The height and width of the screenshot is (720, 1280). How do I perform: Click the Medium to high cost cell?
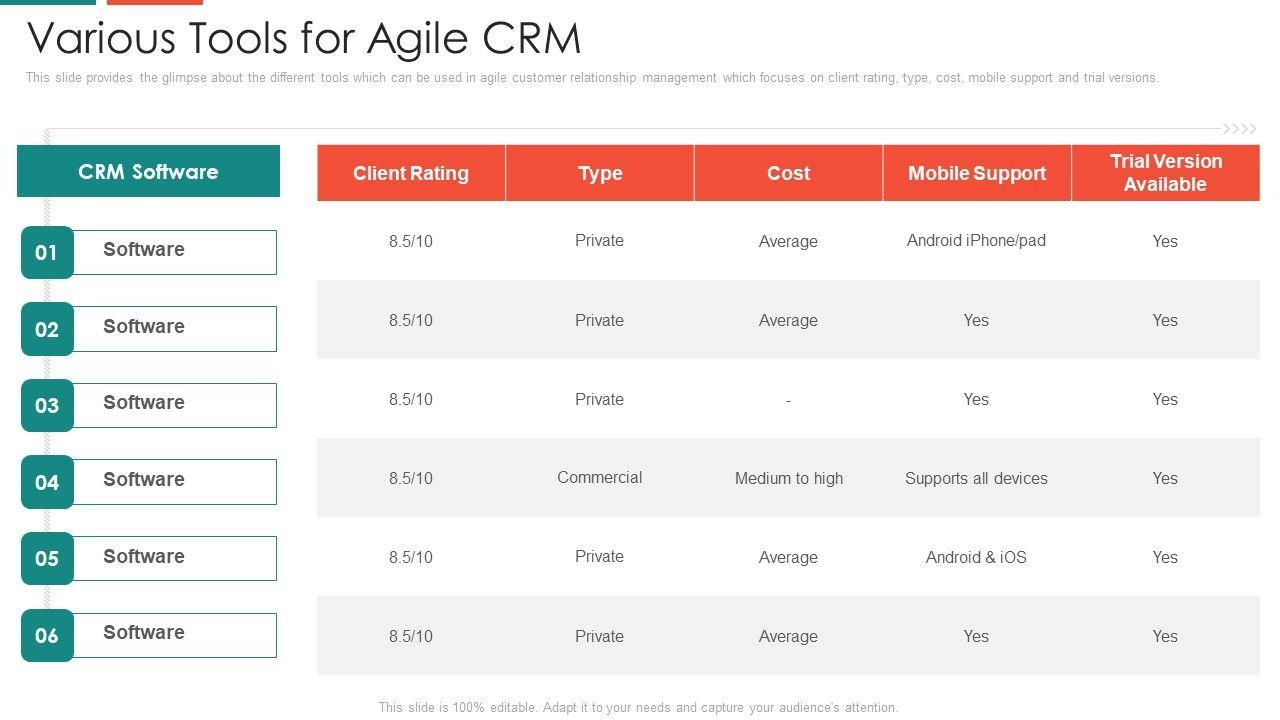click(x=788, y=478)
